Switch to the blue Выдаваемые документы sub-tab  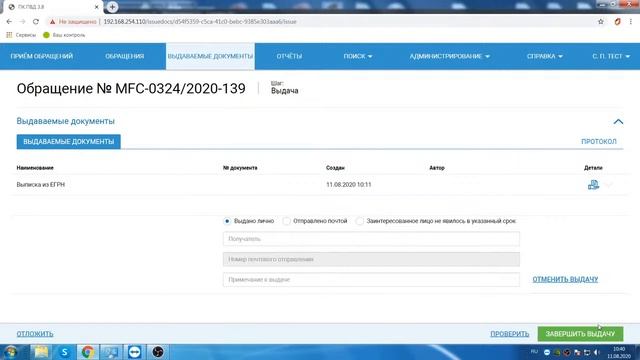[x=69, y=142]
